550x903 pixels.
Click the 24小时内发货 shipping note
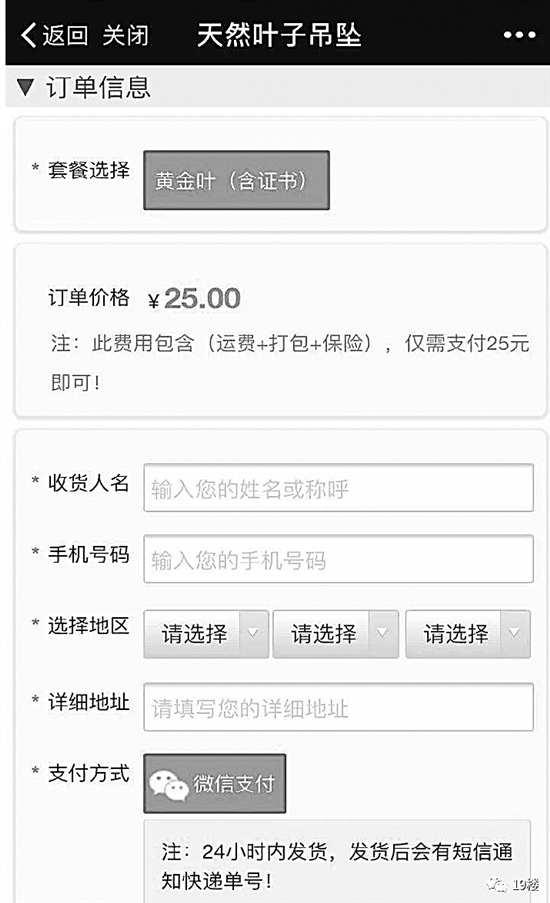point(337,866)
